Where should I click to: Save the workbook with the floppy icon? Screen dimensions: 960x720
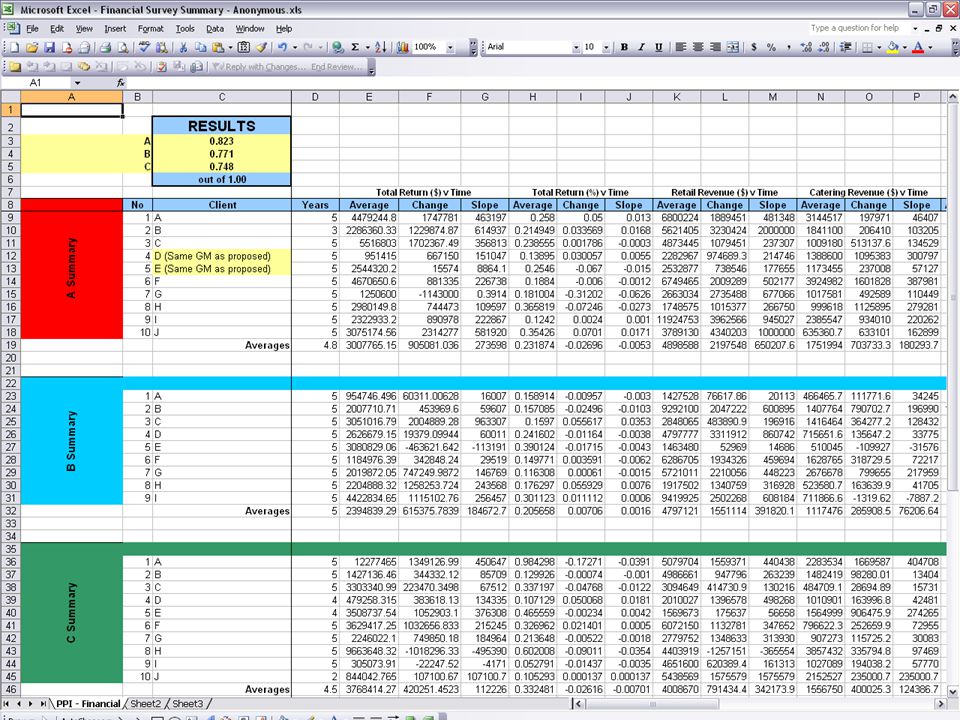pos(49,47)
